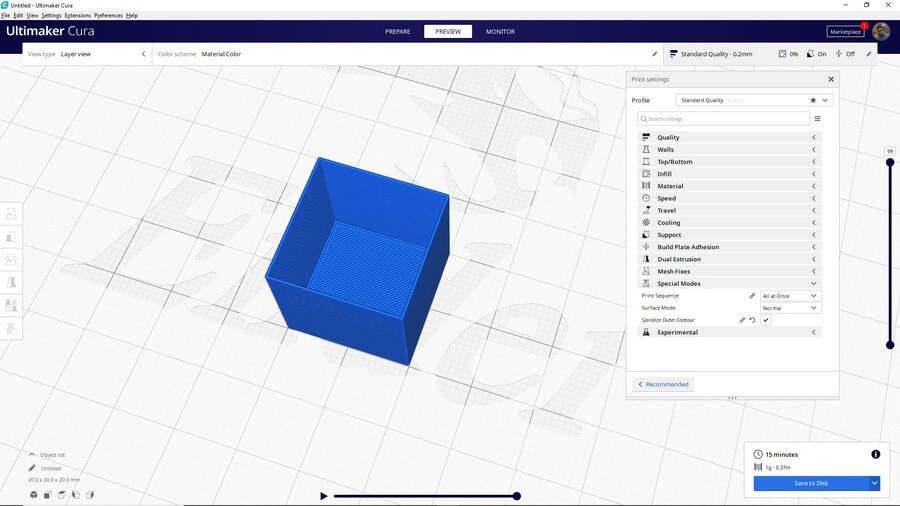Image resolution: width=900 pixels, height=506 pixels.
Task: Switch to right side view icon
Action: click(x=90, y=495)
